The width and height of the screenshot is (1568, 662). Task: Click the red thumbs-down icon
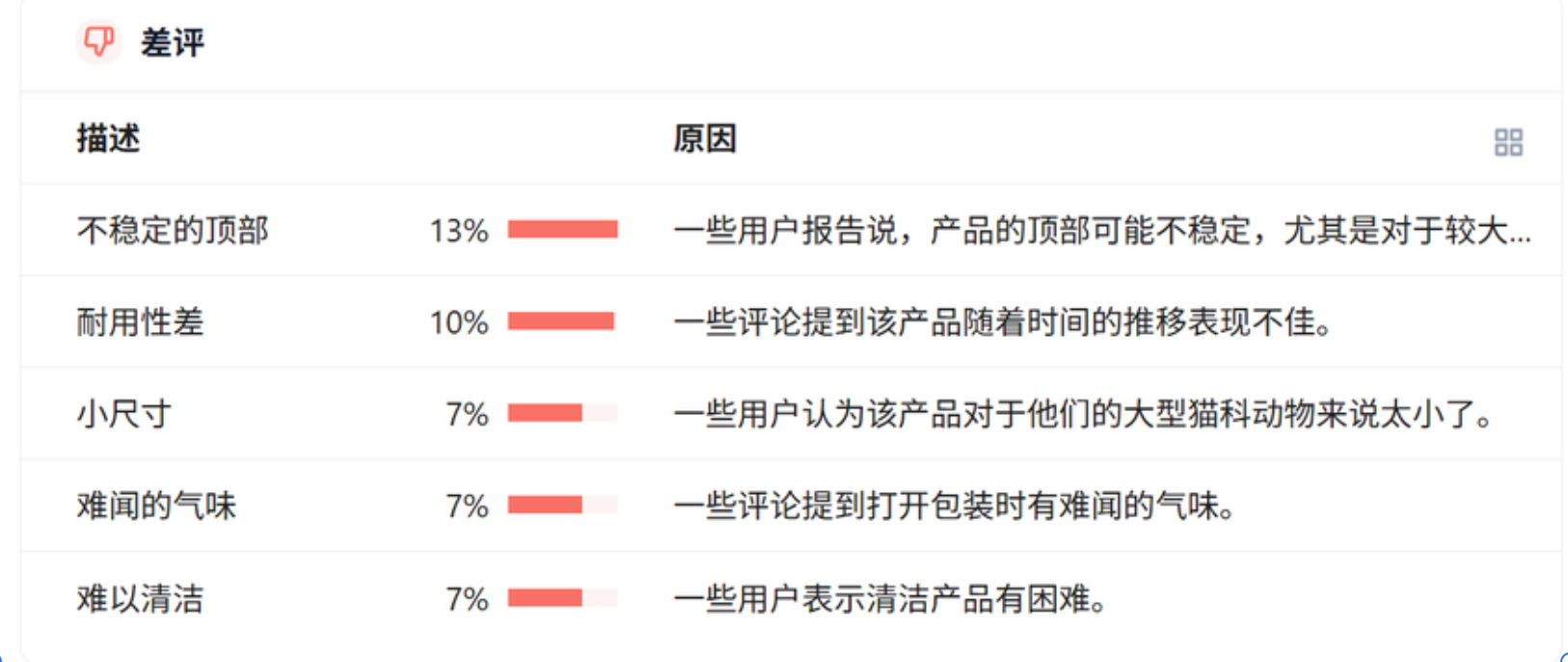pos(98,41)
